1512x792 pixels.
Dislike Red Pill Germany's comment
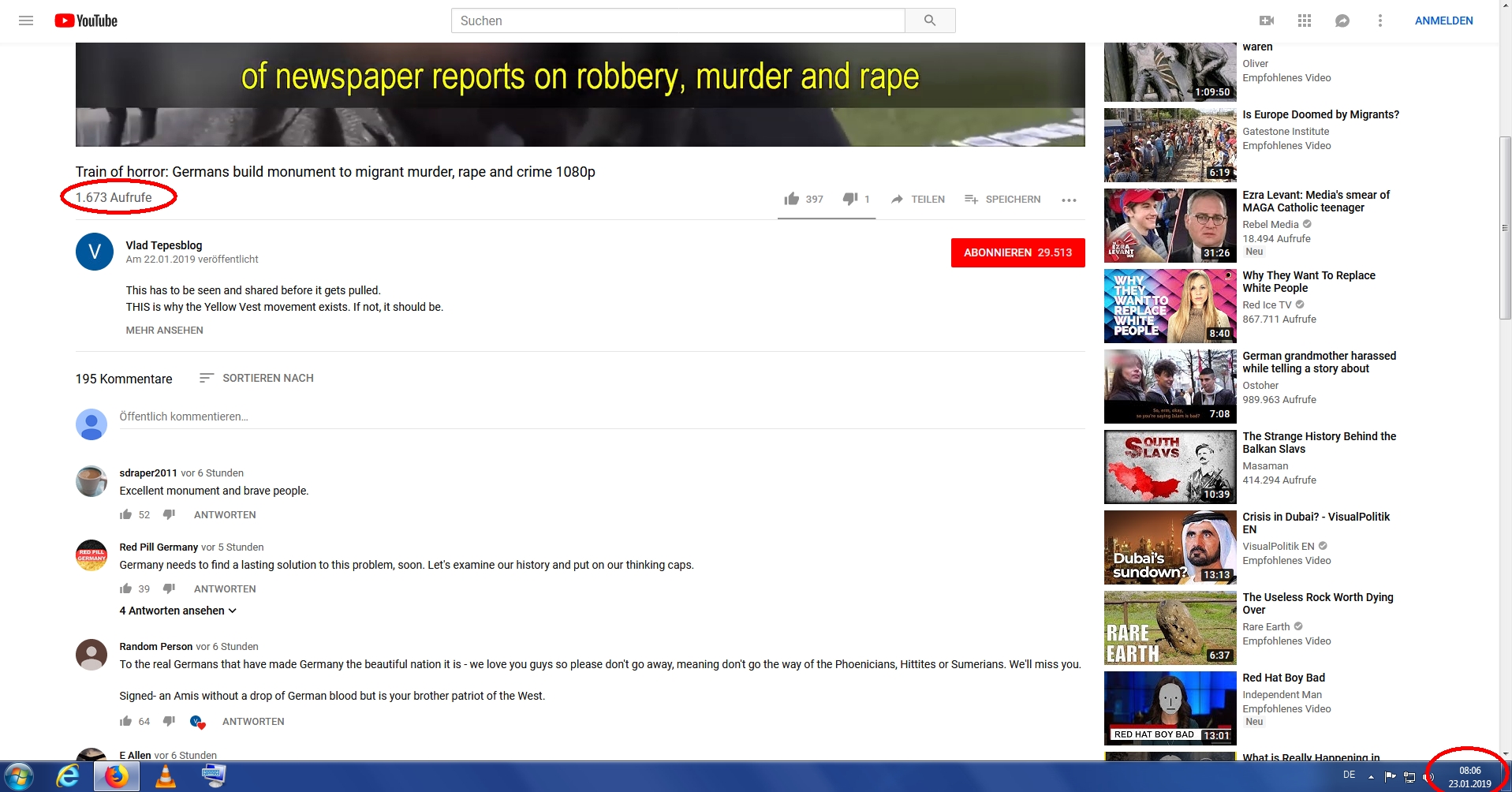click(169, 588)
